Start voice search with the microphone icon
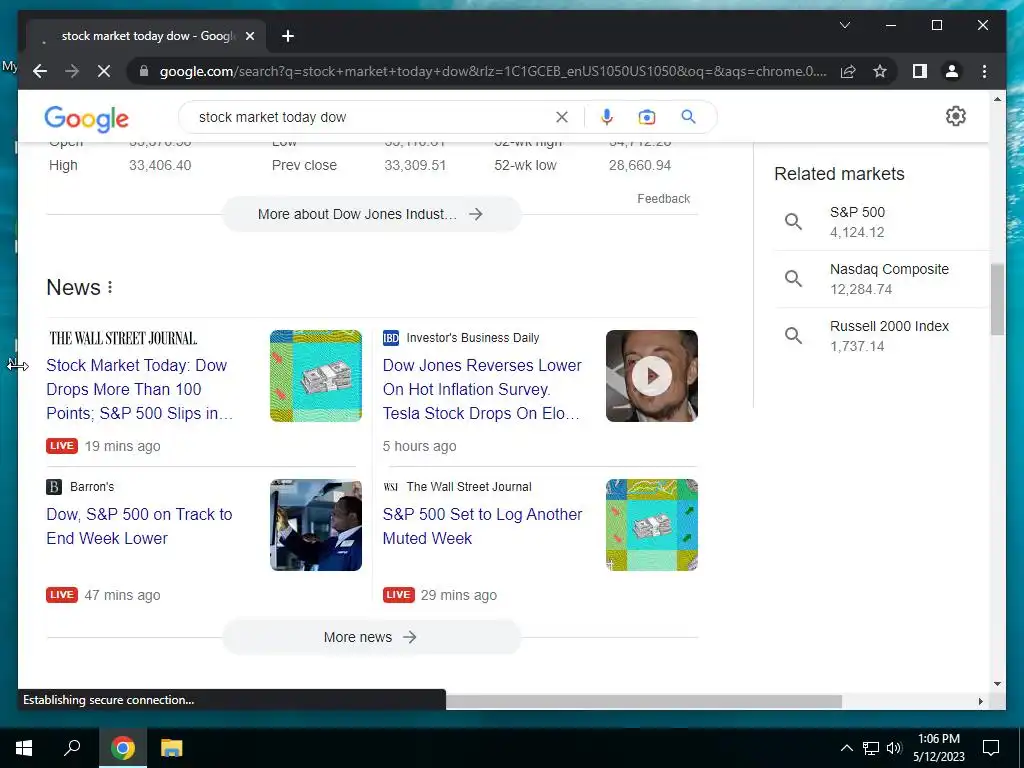Screen dimensions: 1024x768 pyautogui.click(x=607, y=117)
